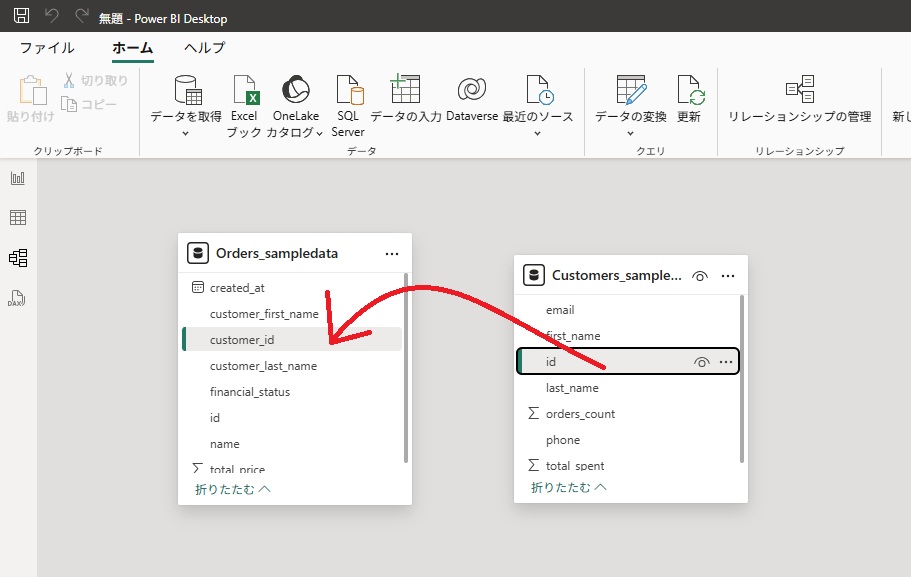Image resolution: width=911 pixels, height=577 pixels.
Task: Select financial_status field in Orders table
Action: tap(292, 392)
